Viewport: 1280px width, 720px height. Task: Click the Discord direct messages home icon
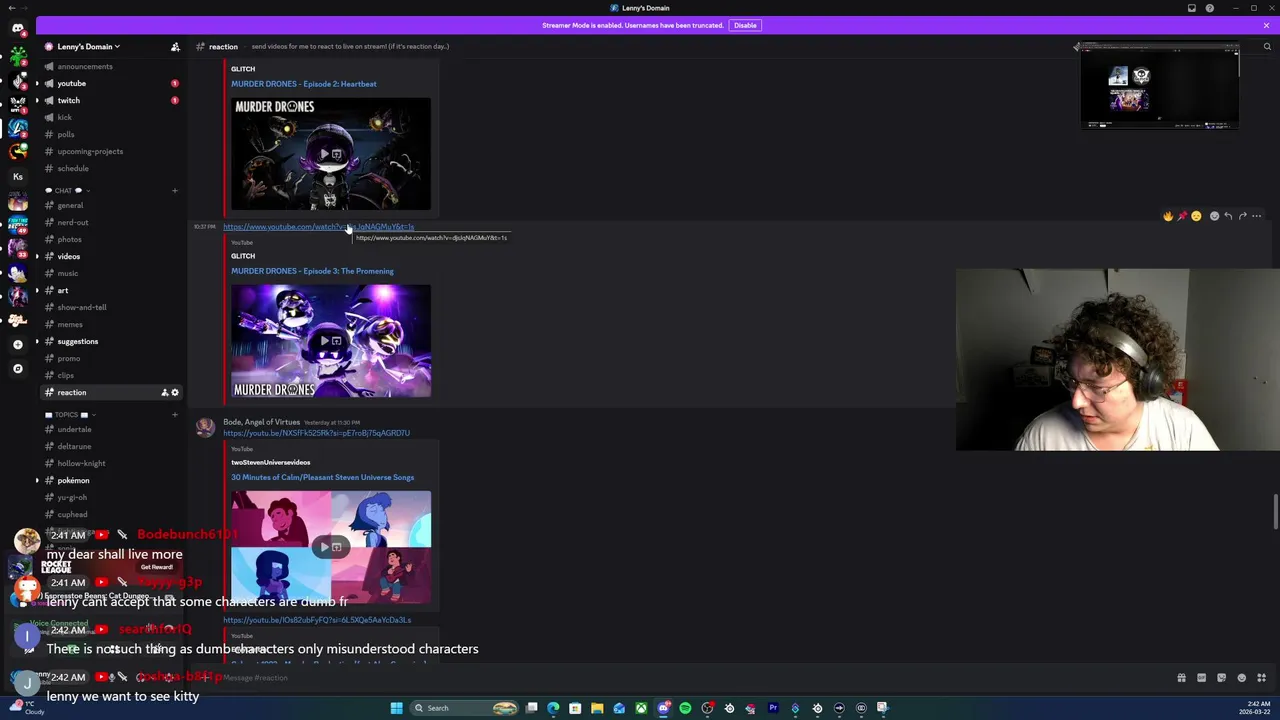pyautogui.click(x=18, y=28)
